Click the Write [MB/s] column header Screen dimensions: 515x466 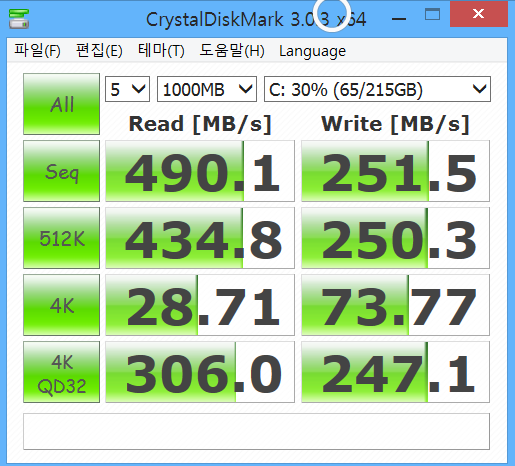[x=395, y=124]
